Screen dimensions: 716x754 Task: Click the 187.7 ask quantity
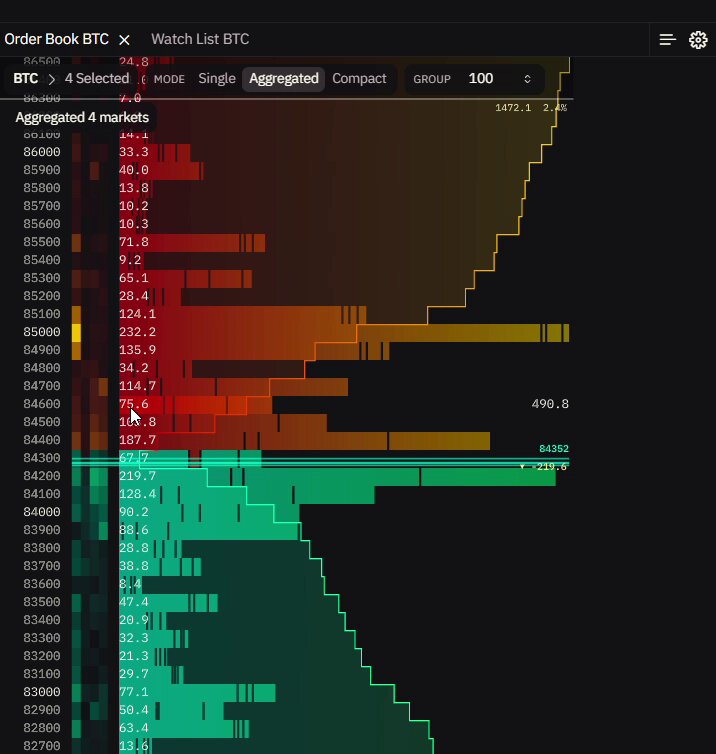click(x=138, y=440)
